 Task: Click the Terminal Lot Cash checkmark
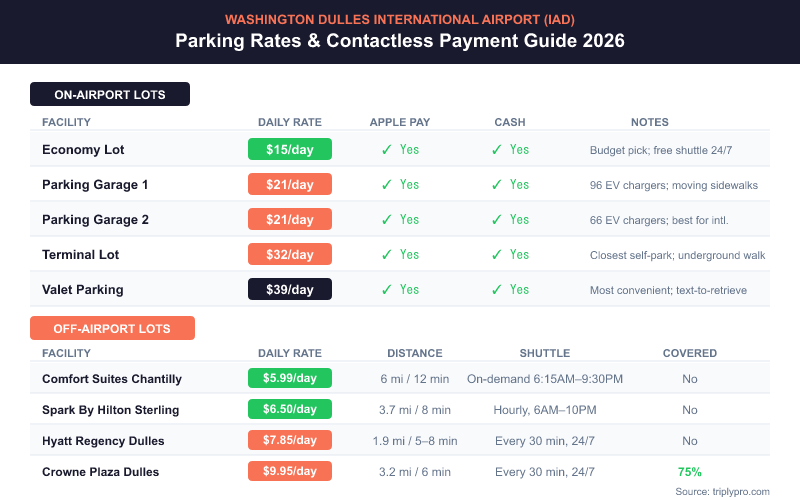pyautogui.click(x=496, y=255)
